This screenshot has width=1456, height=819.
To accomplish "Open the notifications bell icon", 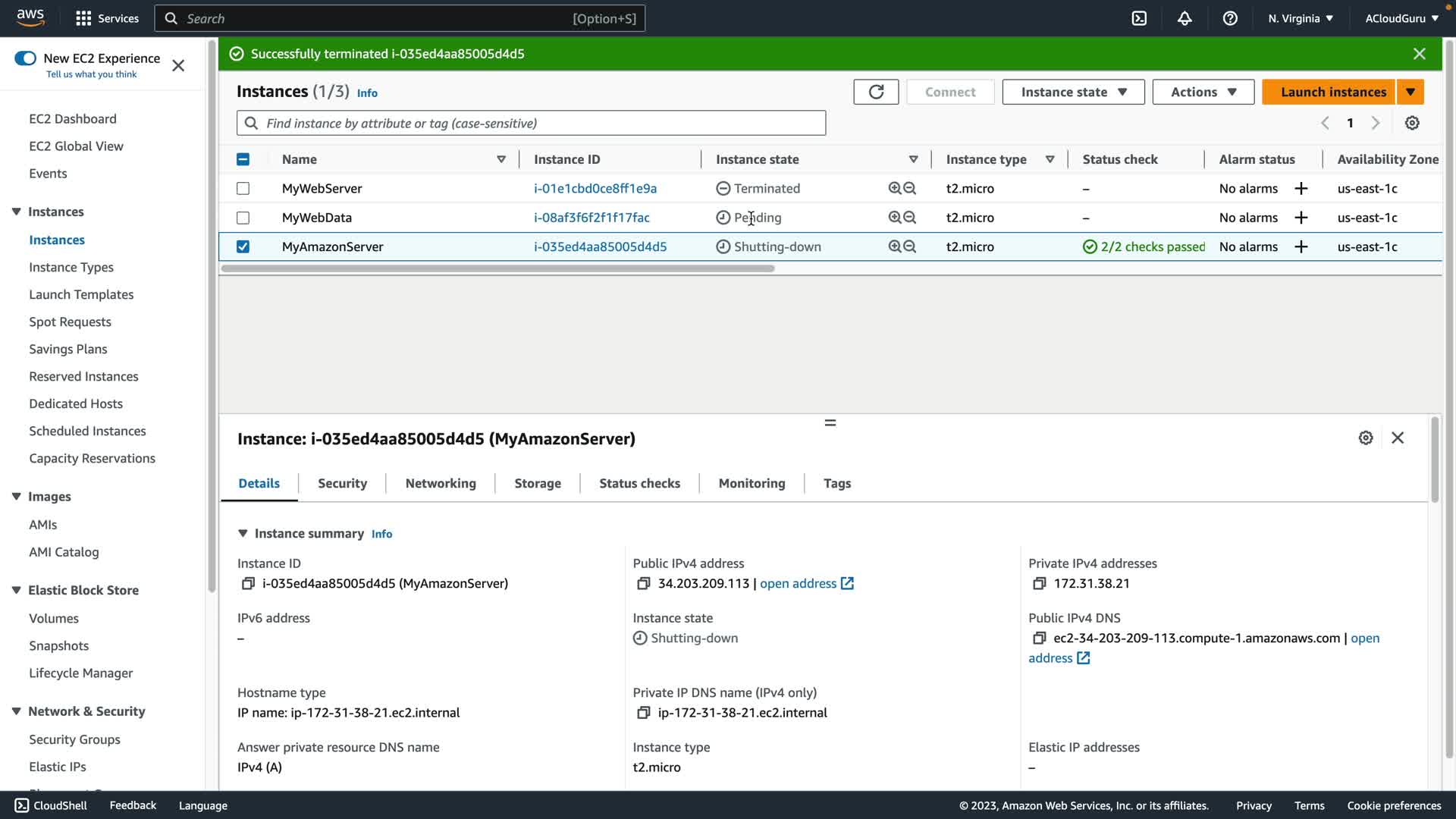I will click(1185, 18).
